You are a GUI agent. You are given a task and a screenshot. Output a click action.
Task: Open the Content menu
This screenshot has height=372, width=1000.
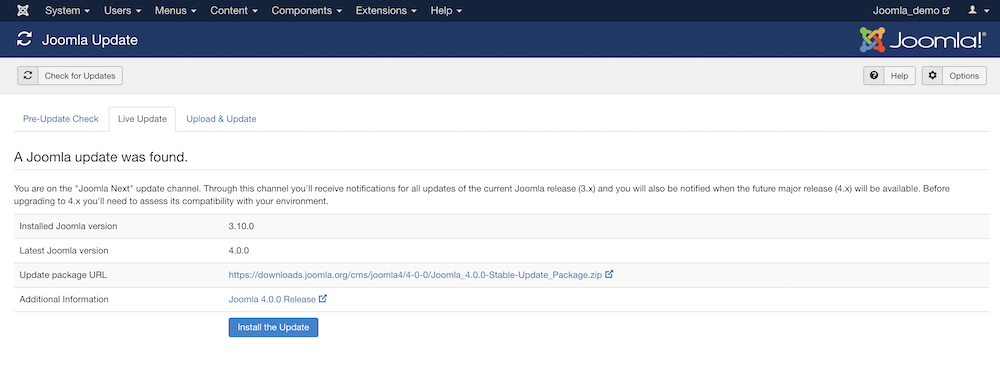coord(233,11)
